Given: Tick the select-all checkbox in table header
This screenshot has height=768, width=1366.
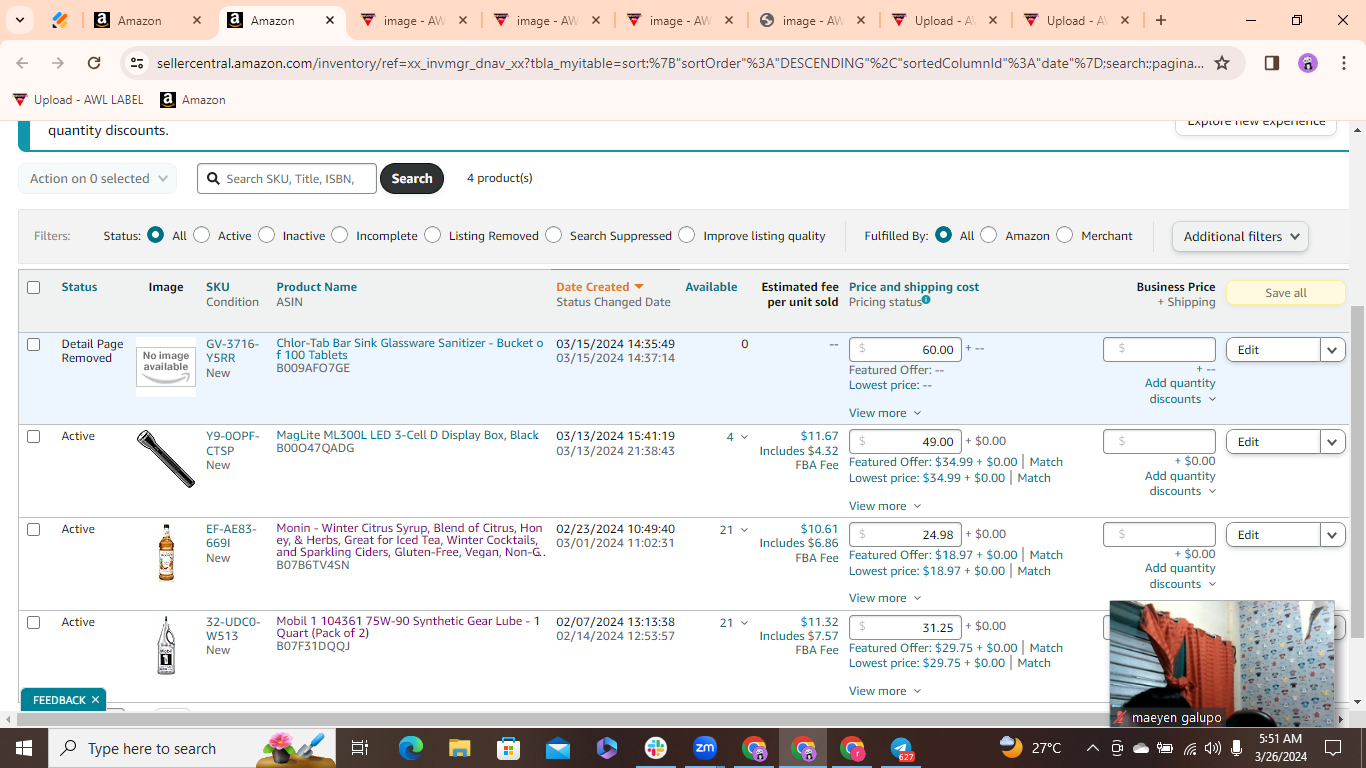Looking at the screenshot, I should click(33, 287).
